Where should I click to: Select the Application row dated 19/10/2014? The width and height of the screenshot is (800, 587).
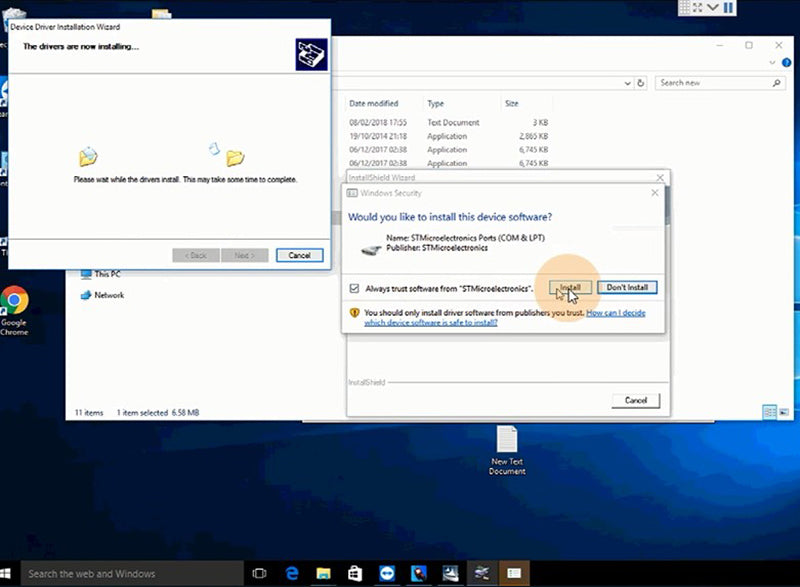tap(448, 136)
